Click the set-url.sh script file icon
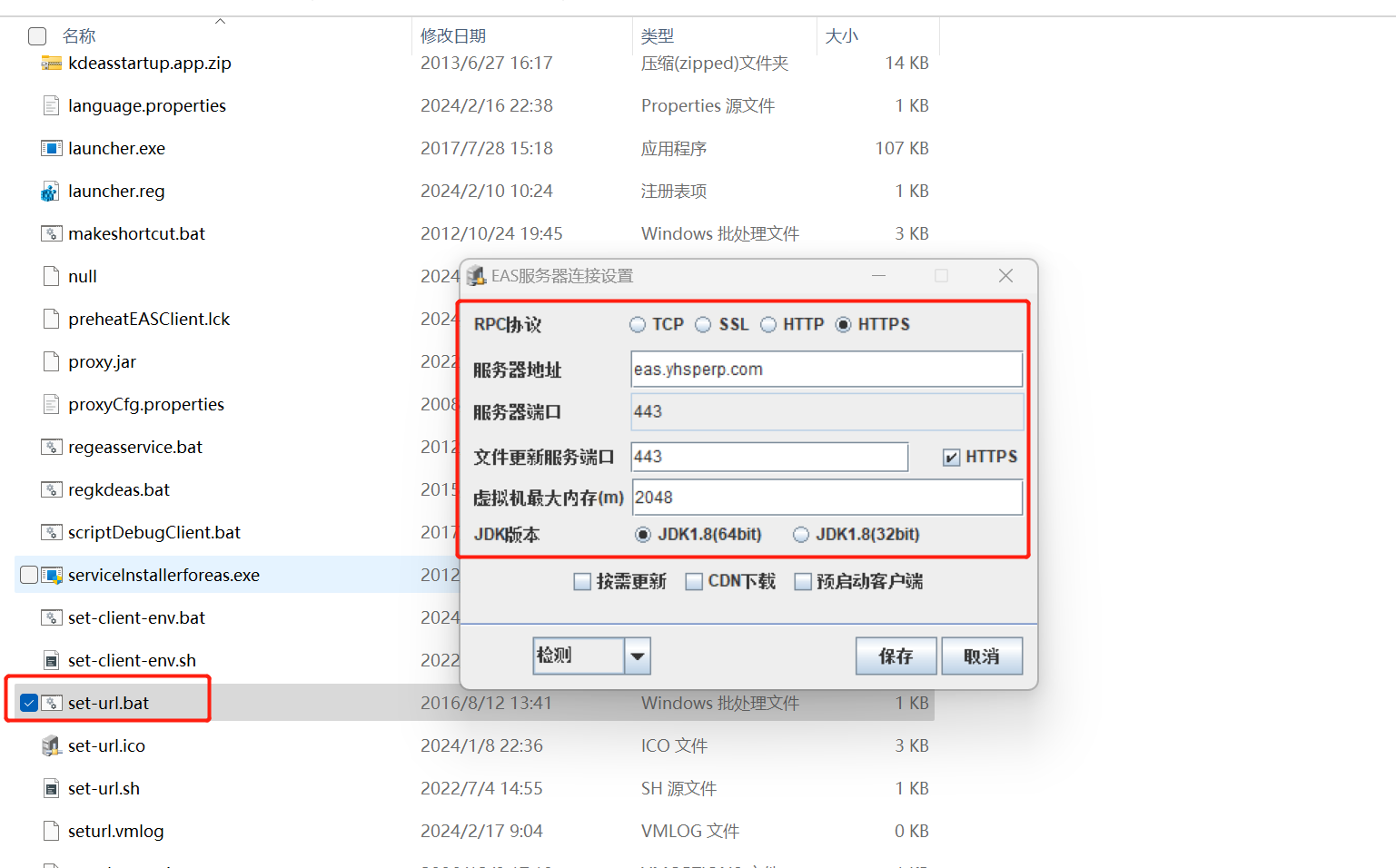The width and height of the screenshot is (1396, 868). pos(52,789)
